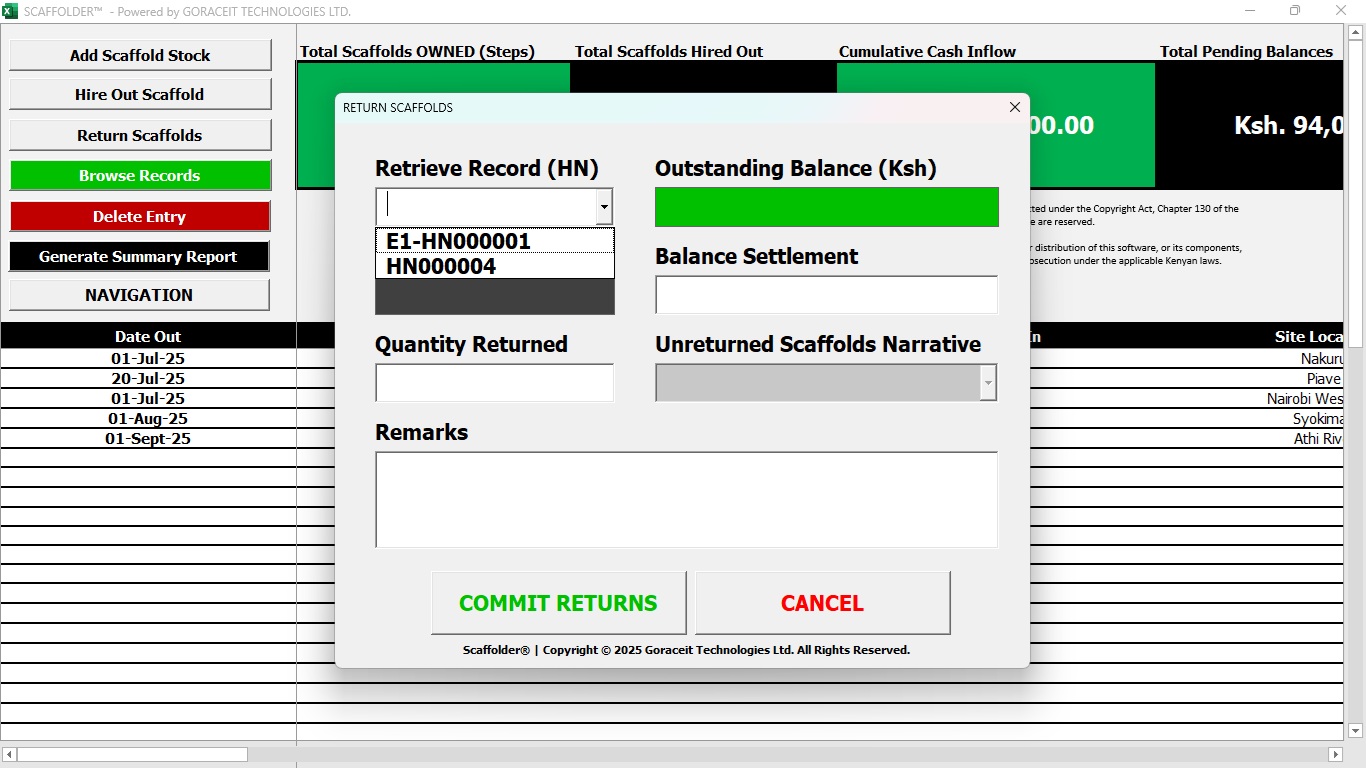Click the green Outstanding Balance field
This screenshot has height=768, width=1366.
coord(826,207)
